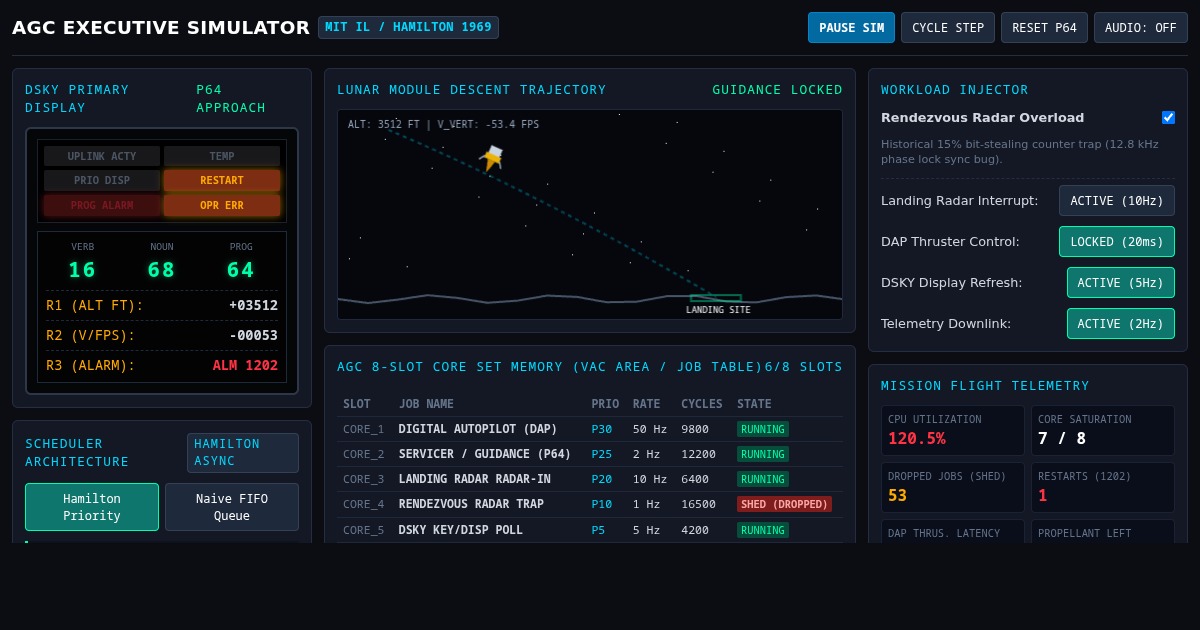1200x630 pixels.
Task: Click the CORE SATURATION 7 / 8 card
Action: 1103,431
